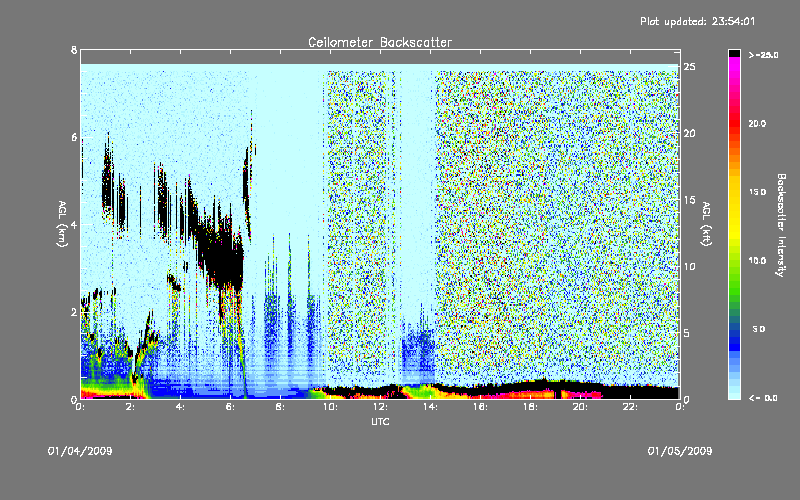Click the '8' km tick on left axis
800x500 pixels.
[x=74, y=50]
